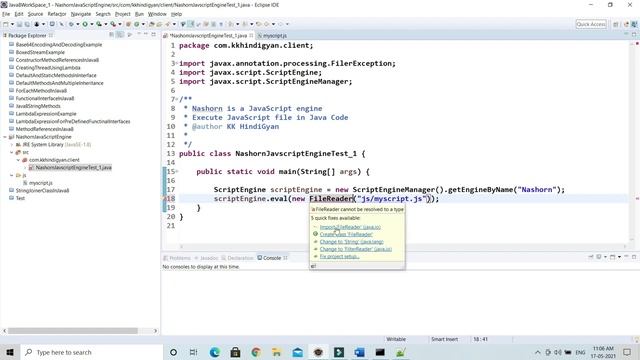
Task: Click quick fix Create class 'FileReader'
Action: coord(346,234)
